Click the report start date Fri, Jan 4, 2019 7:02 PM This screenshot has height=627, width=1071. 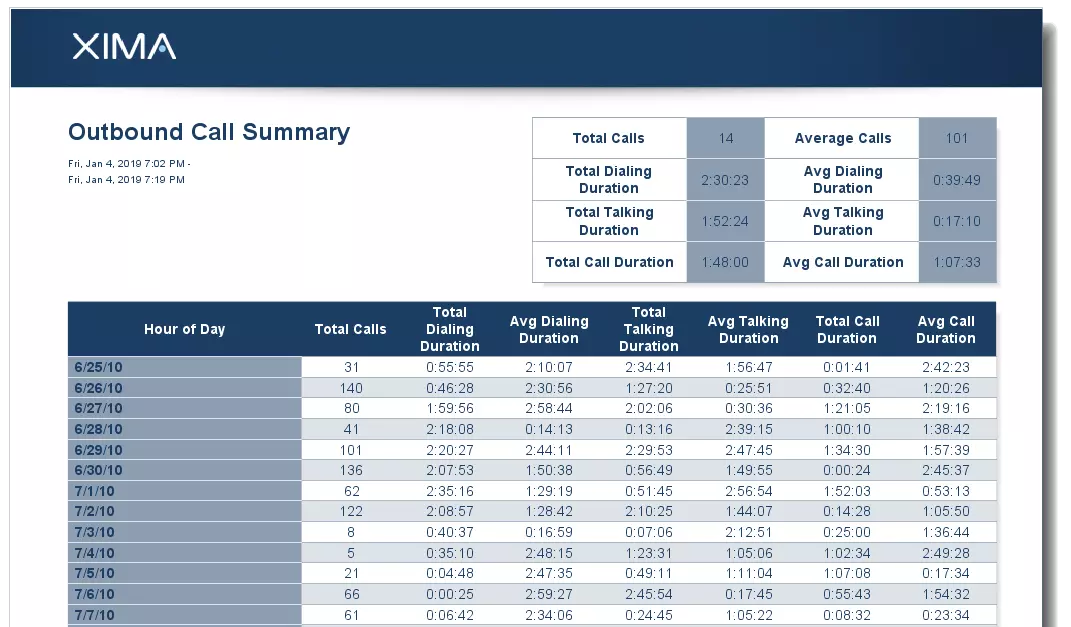coord(129,164)
